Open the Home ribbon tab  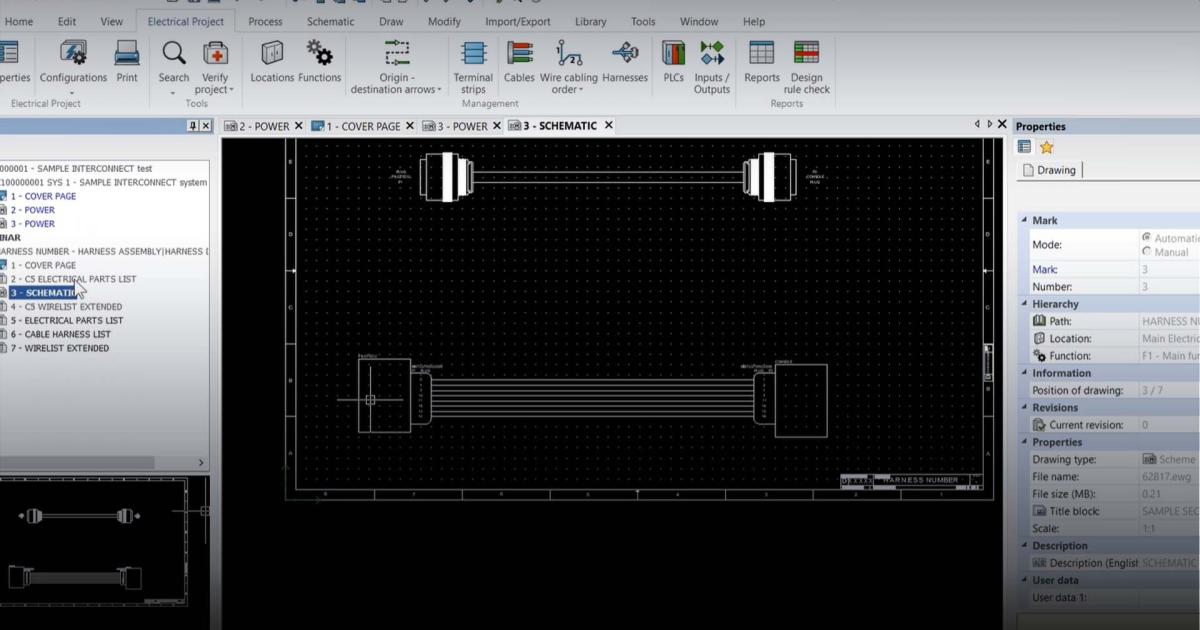(19, 21)
